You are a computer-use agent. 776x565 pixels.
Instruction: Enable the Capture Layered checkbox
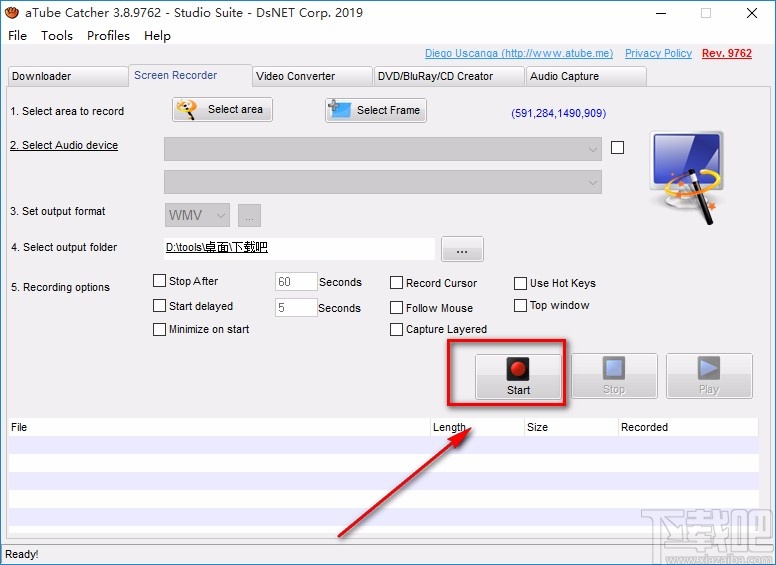pyautogui.click(x=396, y=330)
